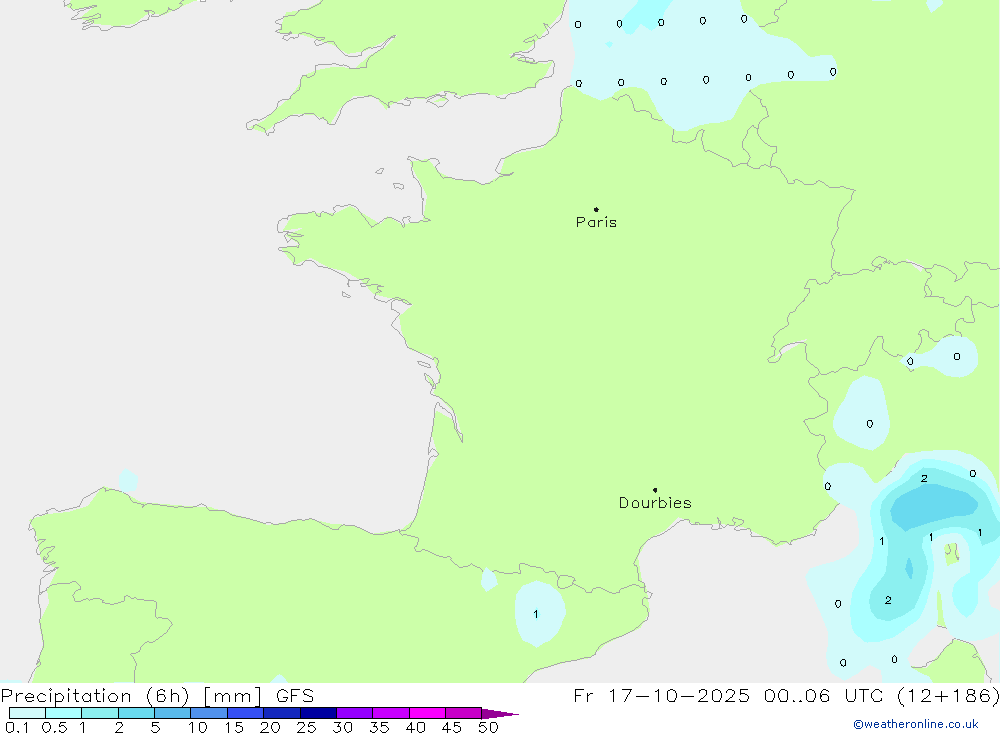Click the legend scale label 50

[x=488, y=727]
